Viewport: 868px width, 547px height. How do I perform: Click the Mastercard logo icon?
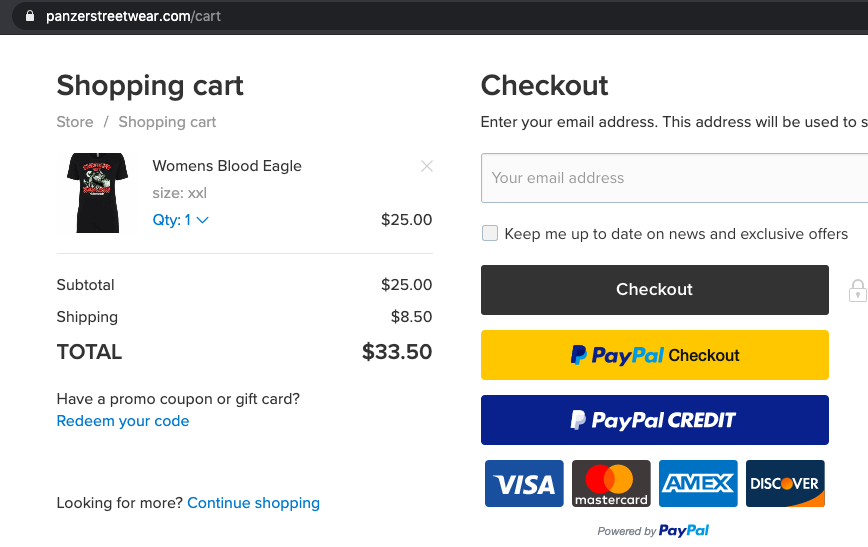point(611,483)
